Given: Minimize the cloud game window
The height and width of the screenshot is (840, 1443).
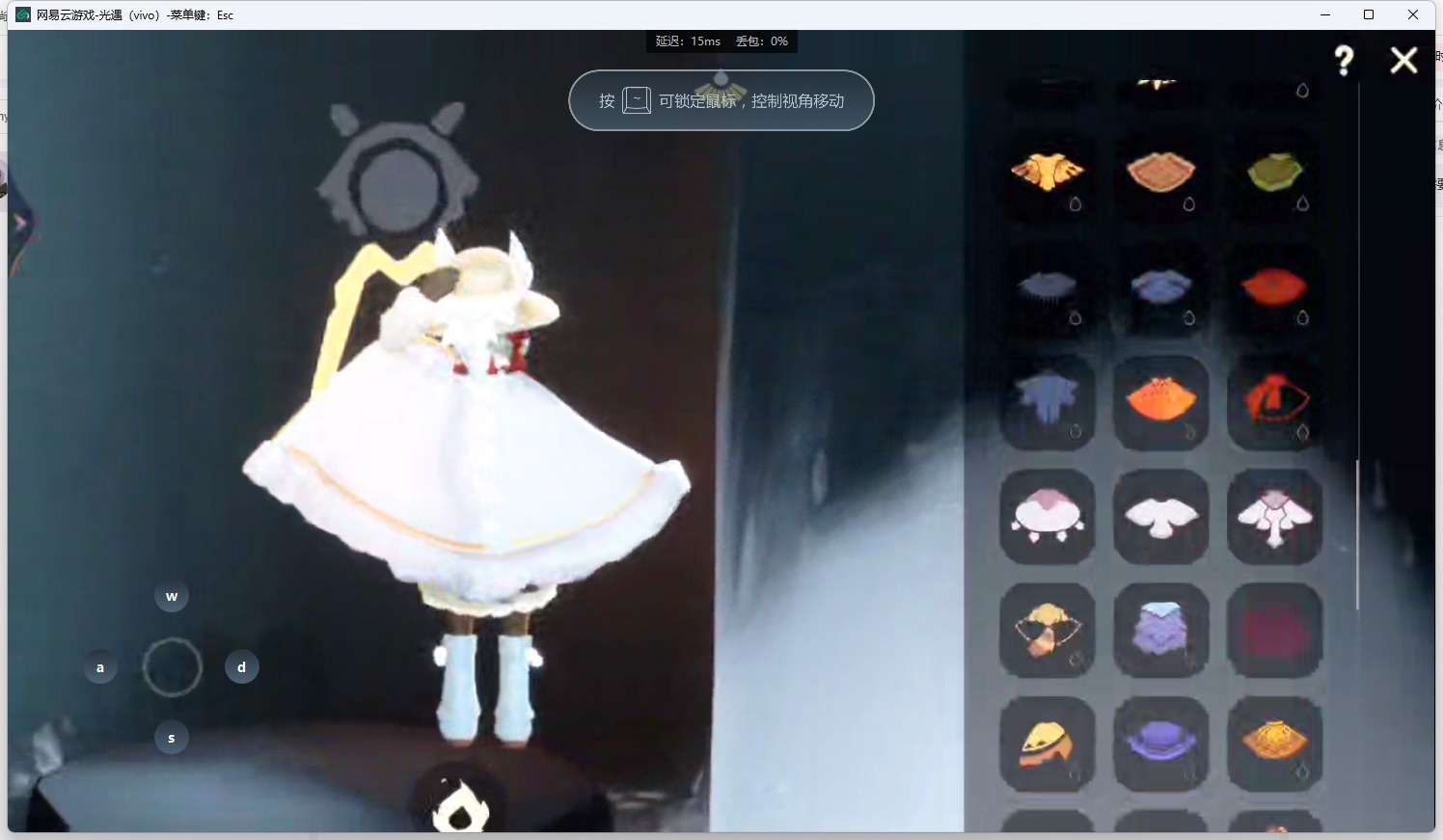Looking at the screenshot, I should 1325,14.
